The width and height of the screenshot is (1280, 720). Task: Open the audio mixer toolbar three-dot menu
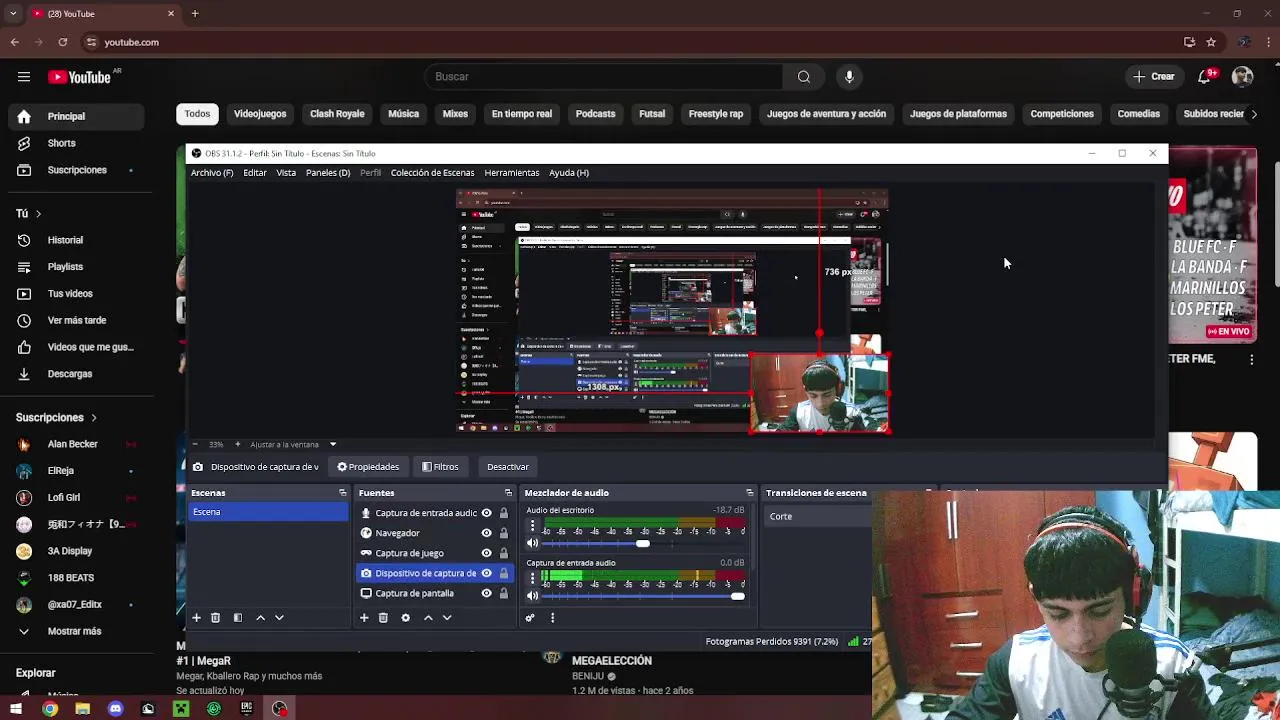(x=552, y=618)
